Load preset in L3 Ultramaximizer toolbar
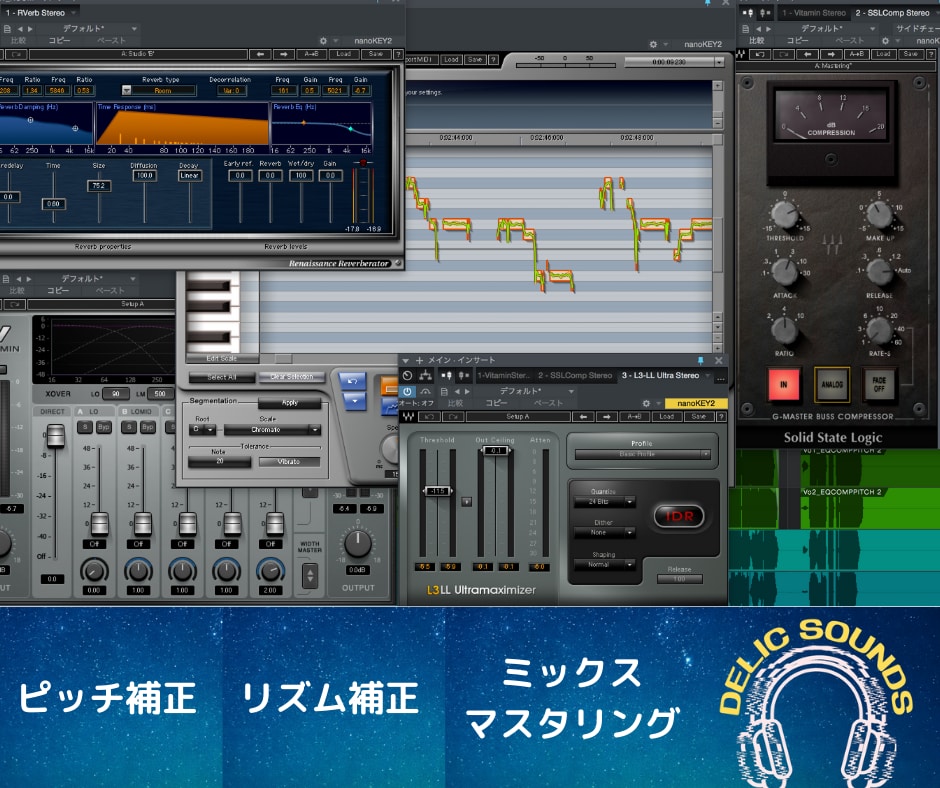 pos(667,416)
